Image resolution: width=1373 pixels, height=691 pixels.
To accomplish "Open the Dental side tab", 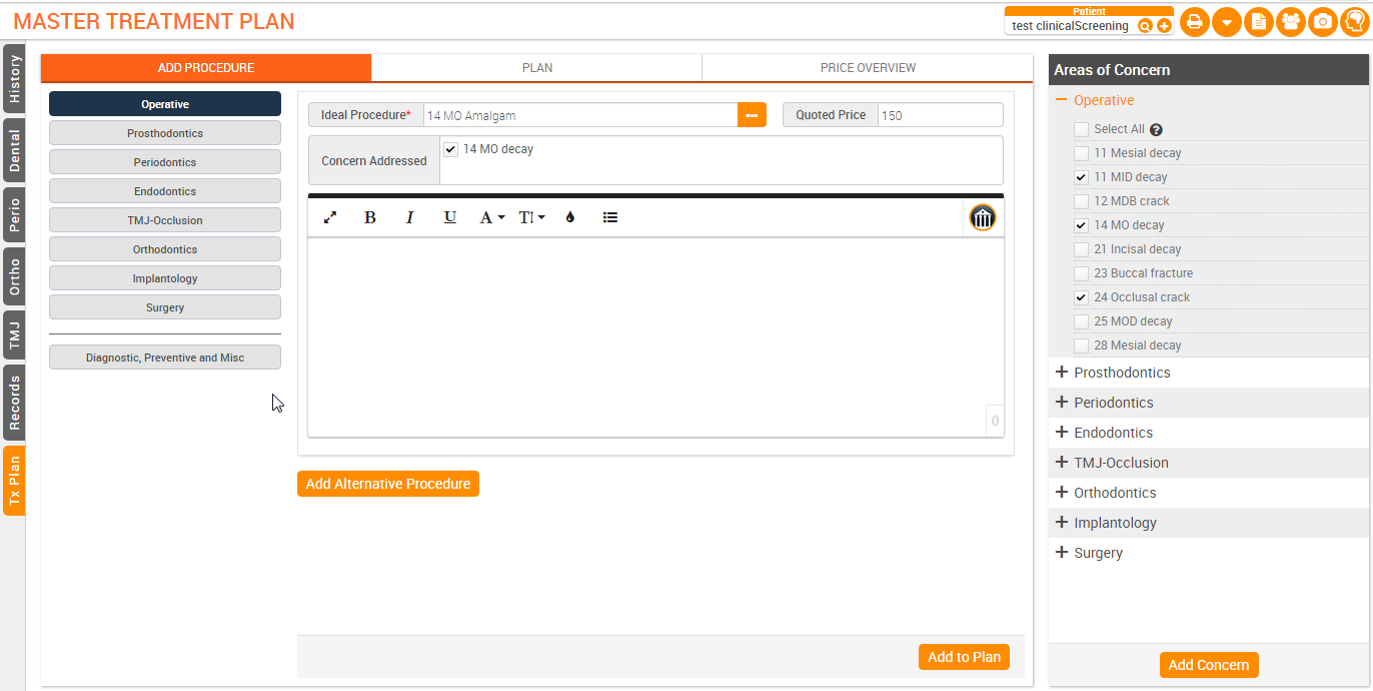I will click(x=15, y=150).
